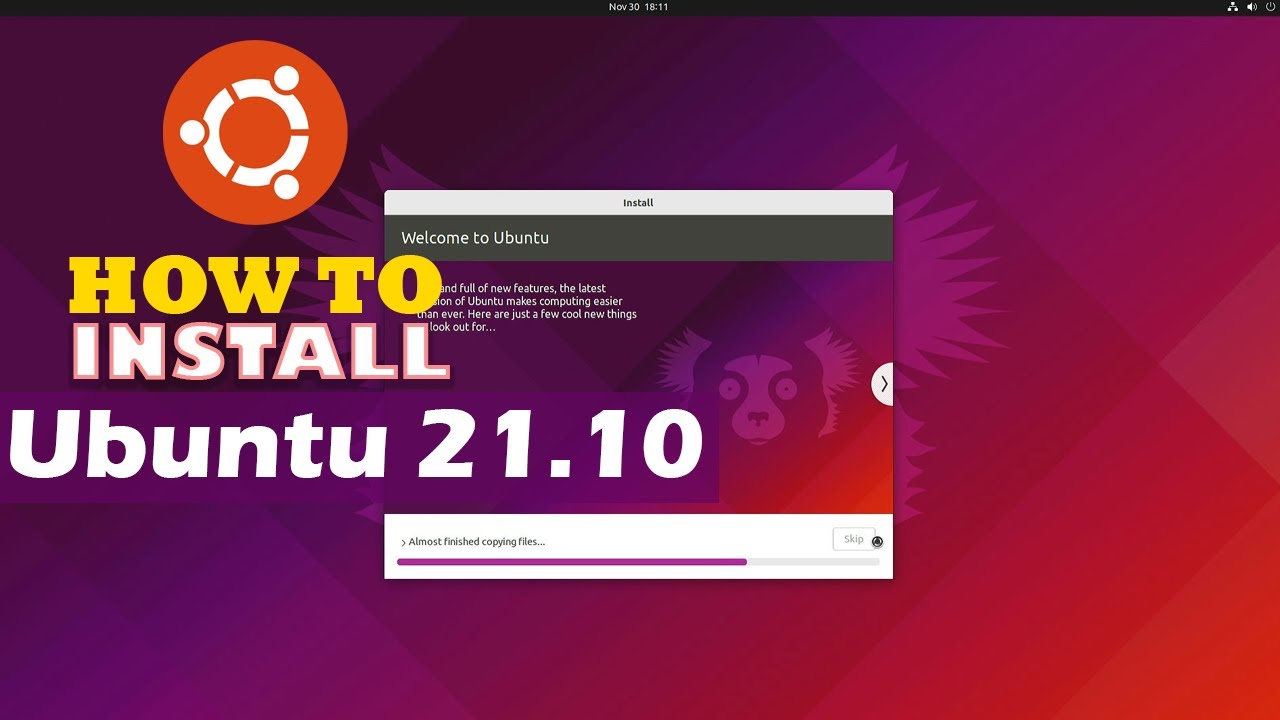Advance to the next installer slide arrow
The image size is (1280, 720).
[x=883, y=384]
